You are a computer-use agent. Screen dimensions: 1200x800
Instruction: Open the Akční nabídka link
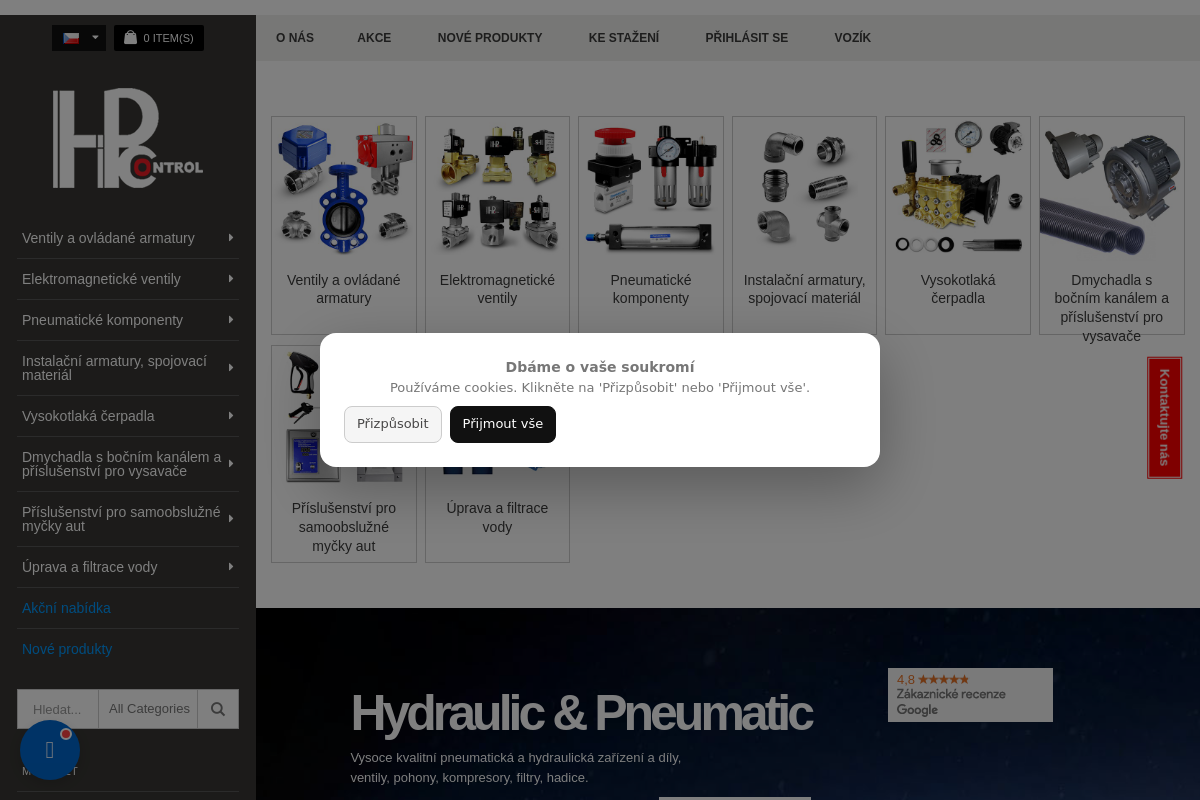(x=66, y=608)
